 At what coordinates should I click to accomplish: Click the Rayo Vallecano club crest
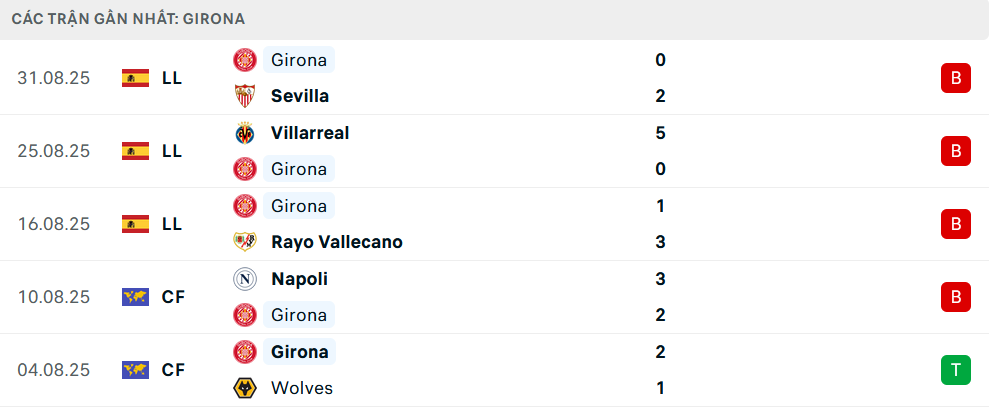tap(244, 242)
